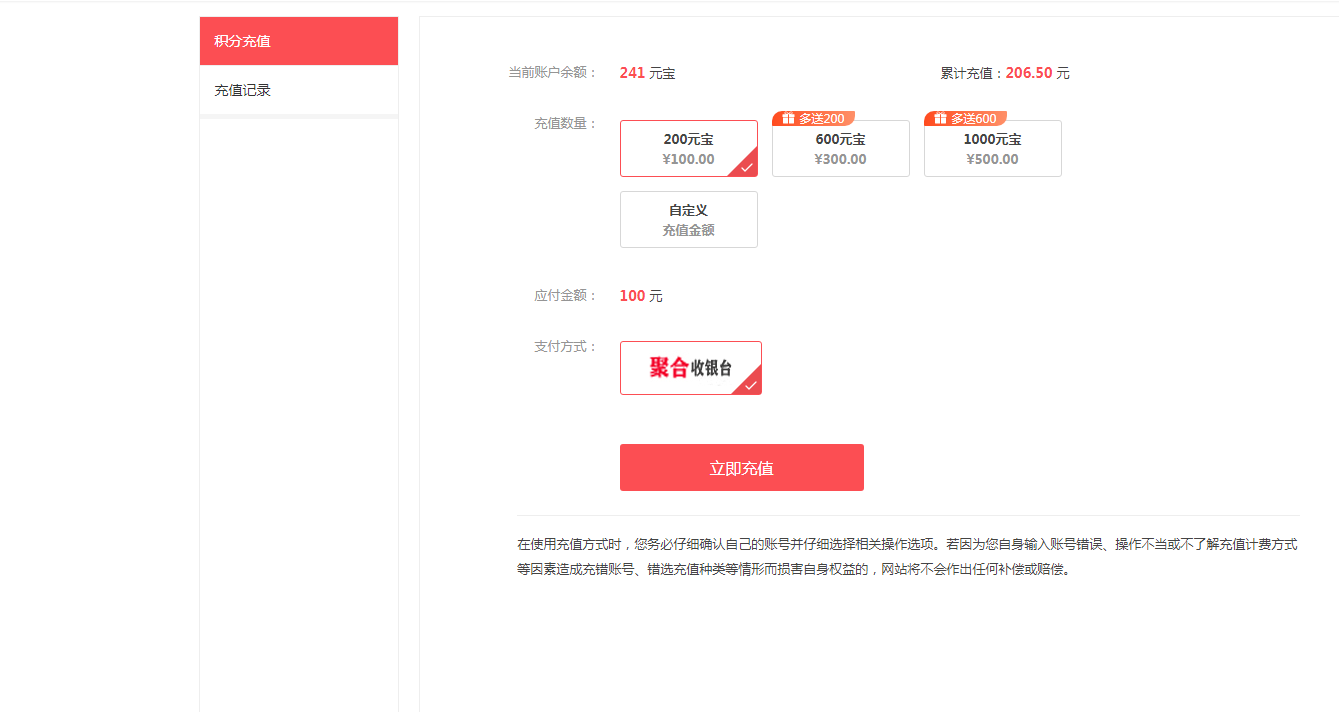Click the checkmark corner on the 聚合收银台 card
The image size is (1339, 712).
(x=751, y=385)
